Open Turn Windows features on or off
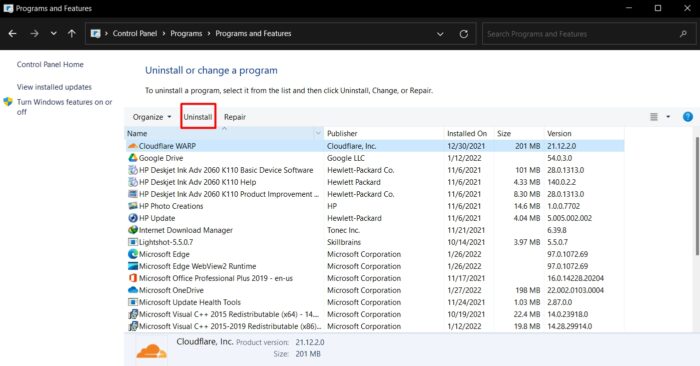Viewport: 700px width, 366px height. tap(64, 107)
